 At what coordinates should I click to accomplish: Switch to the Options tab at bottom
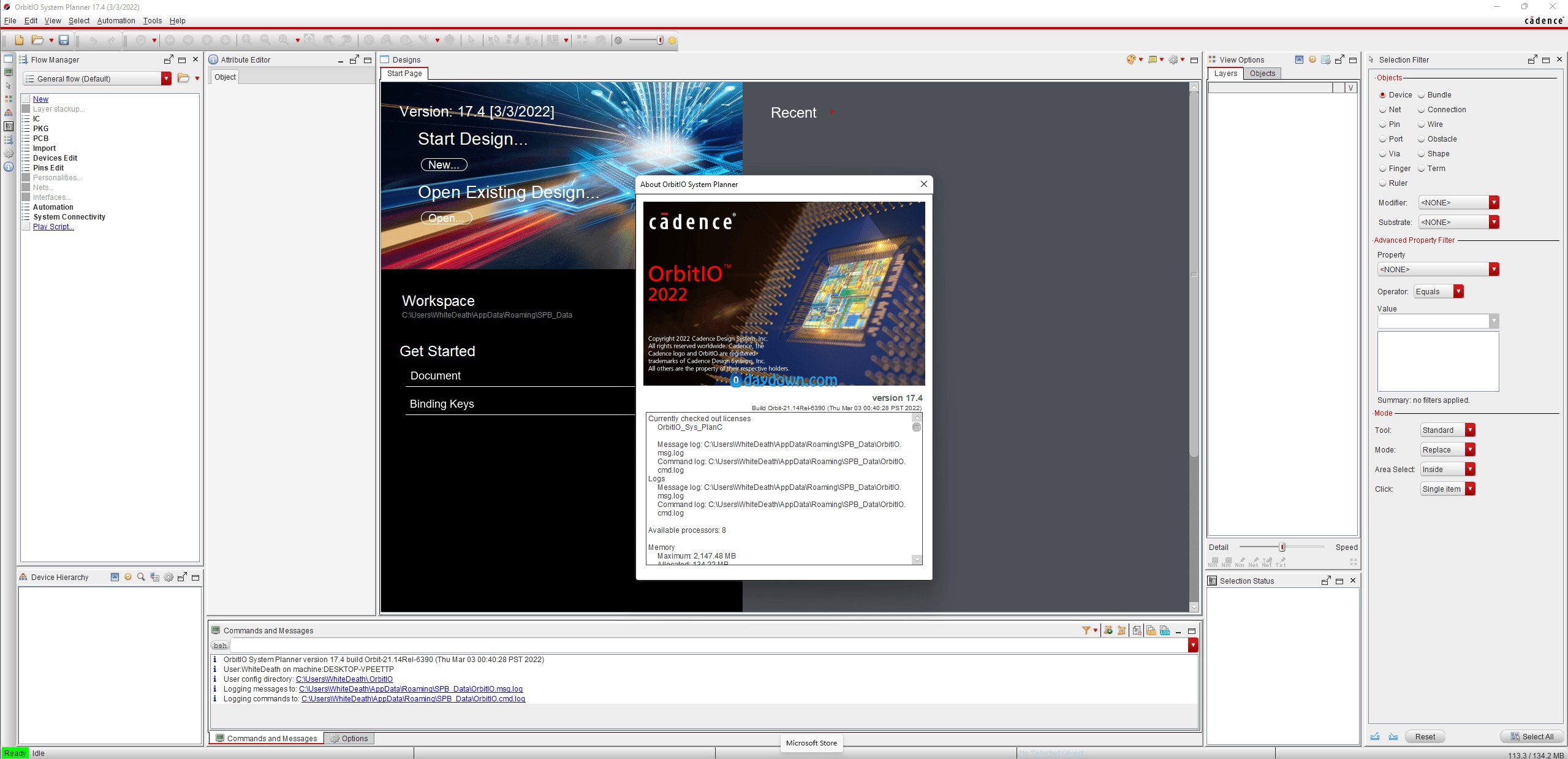click(x=350, y=738)
